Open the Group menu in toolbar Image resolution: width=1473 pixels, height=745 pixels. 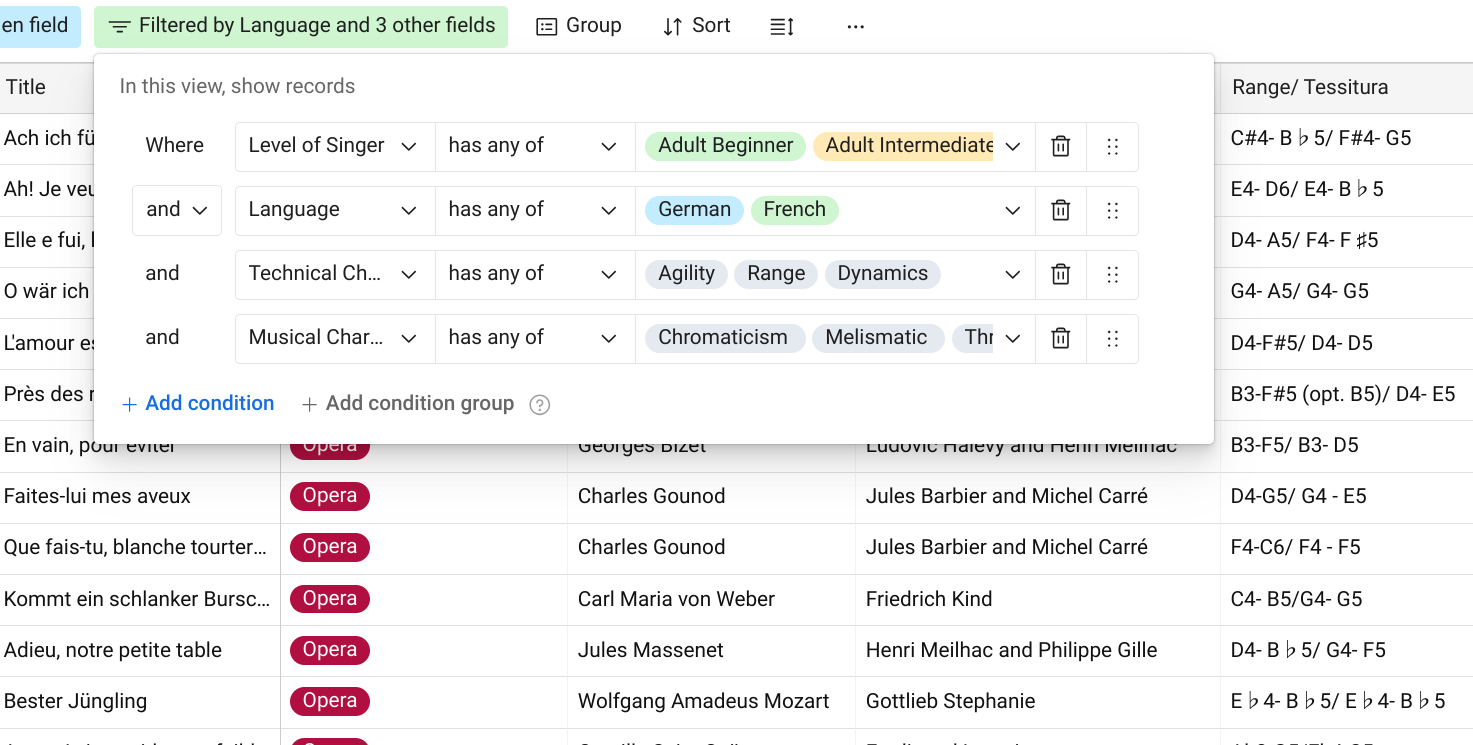point(579,26)
